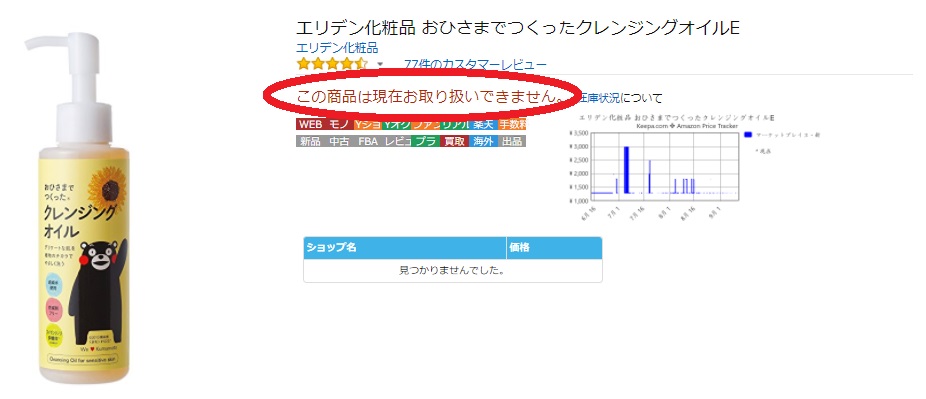Select the gray 新品 button
926x399 pixels.
click(310, 142)
